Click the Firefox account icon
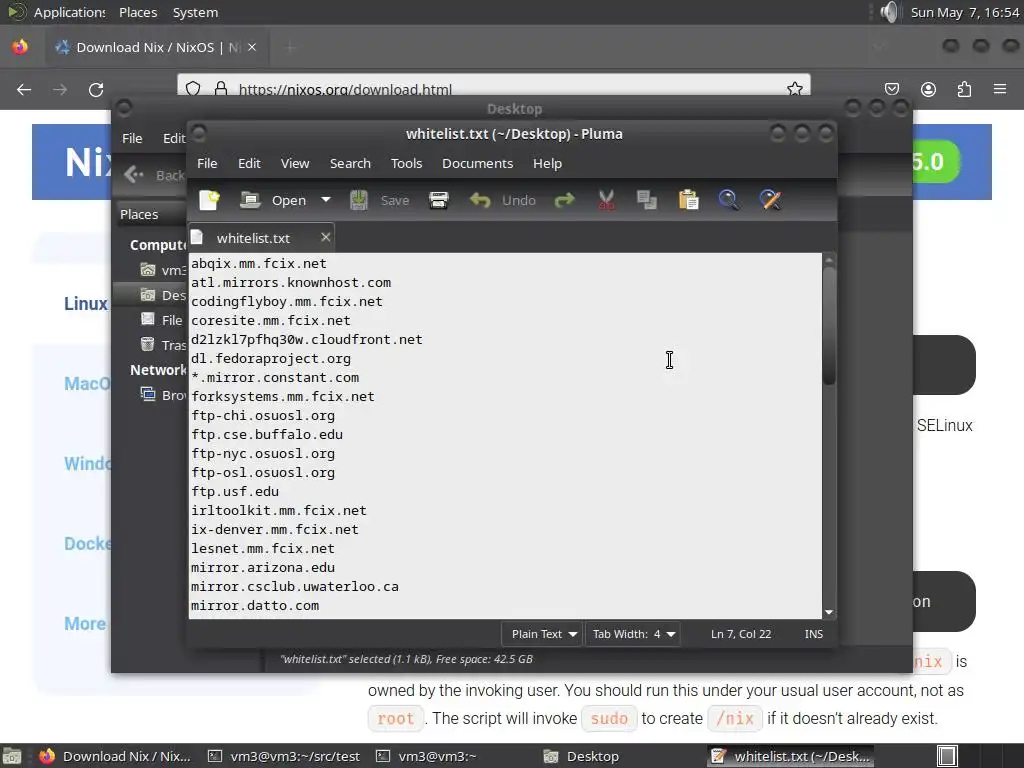The height and width of the screenshot is (768, 1024). click(x=928, y=89)
